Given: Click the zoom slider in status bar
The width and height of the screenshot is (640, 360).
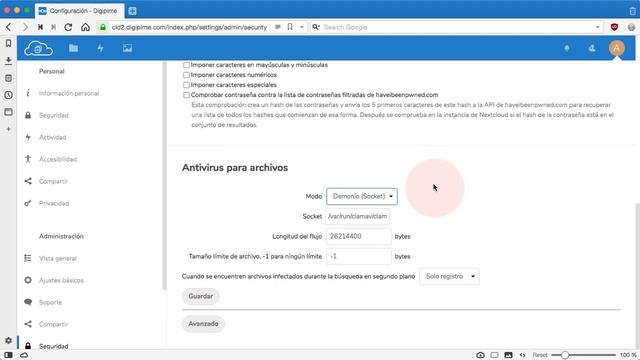Looking at the screenshot, I should (x=584, y=355).
